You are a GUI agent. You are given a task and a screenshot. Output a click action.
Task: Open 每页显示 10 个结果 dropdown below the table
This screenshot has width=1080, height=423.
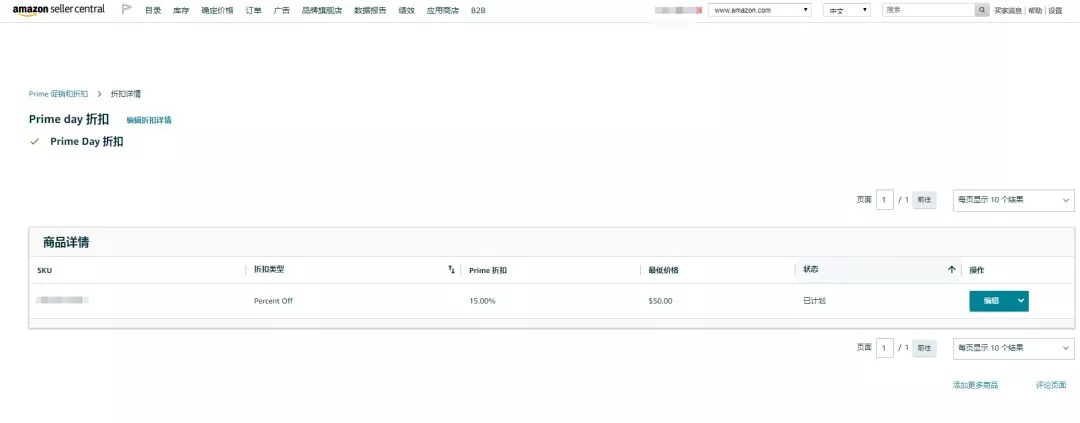pyautogui.click(x=1013, y=348)
